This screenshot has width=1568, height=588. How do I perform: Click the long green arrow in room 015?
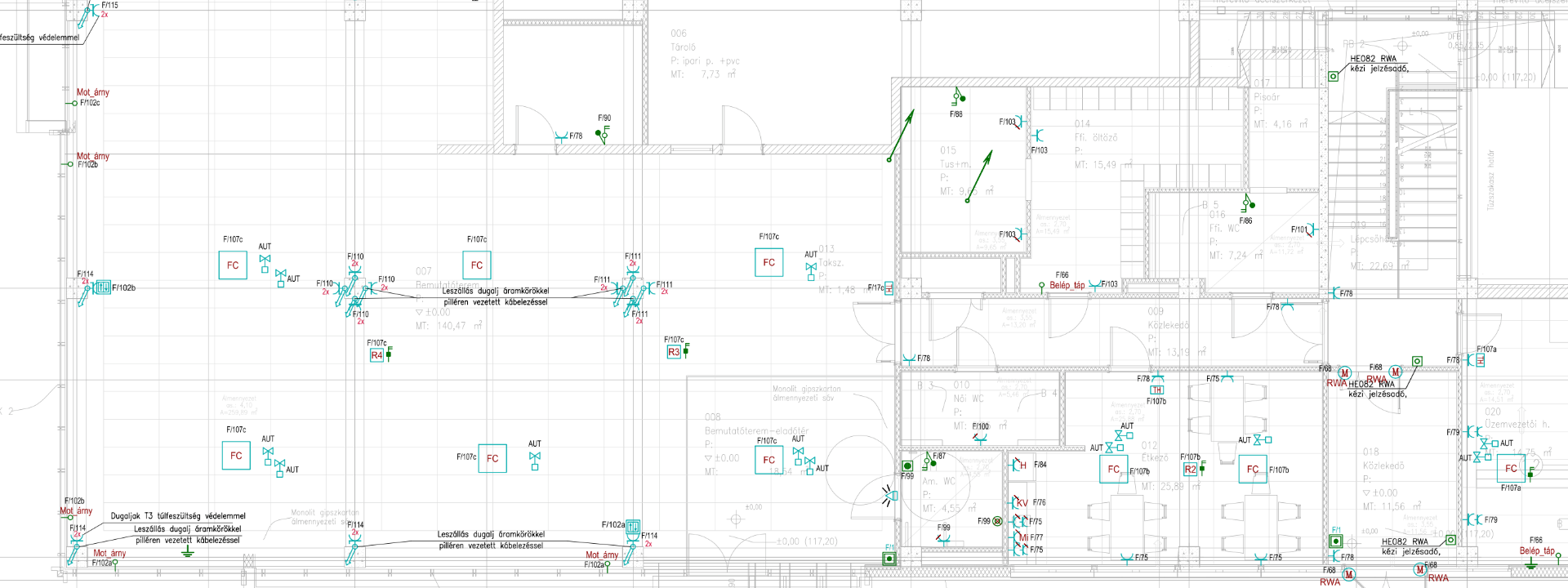tap(901, 136)
